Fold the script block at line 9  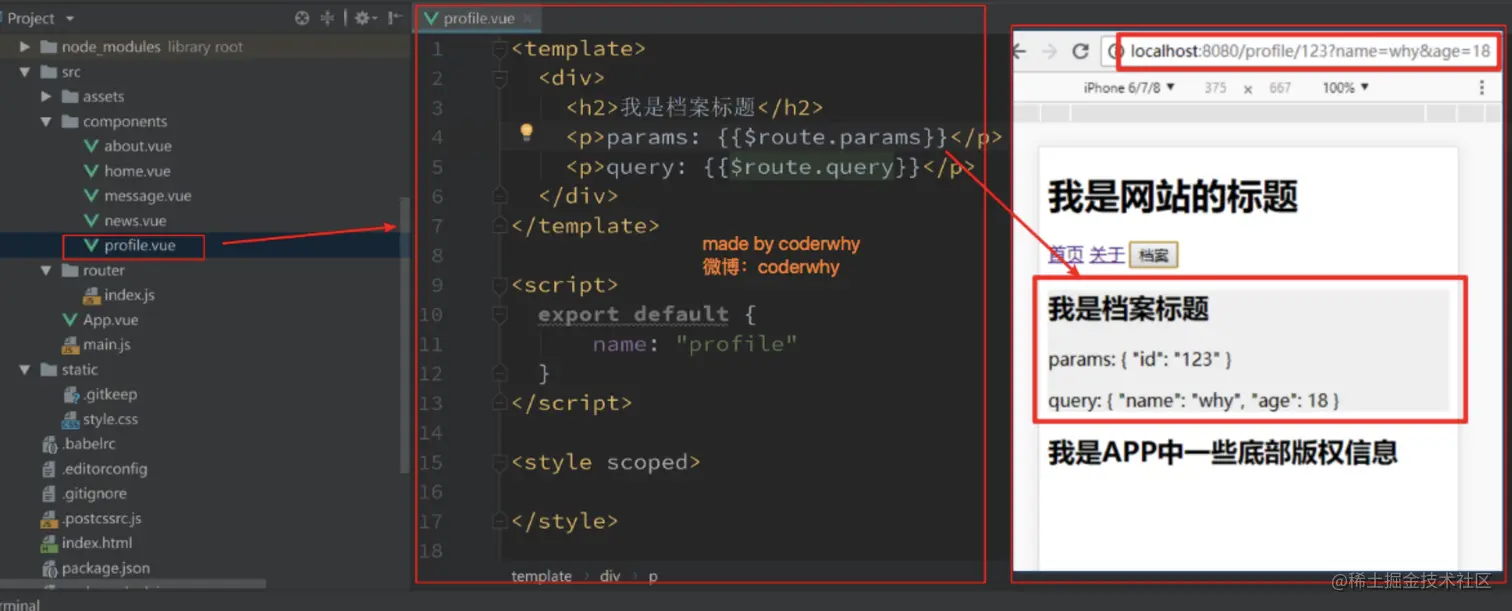click(x=500, y=285)
